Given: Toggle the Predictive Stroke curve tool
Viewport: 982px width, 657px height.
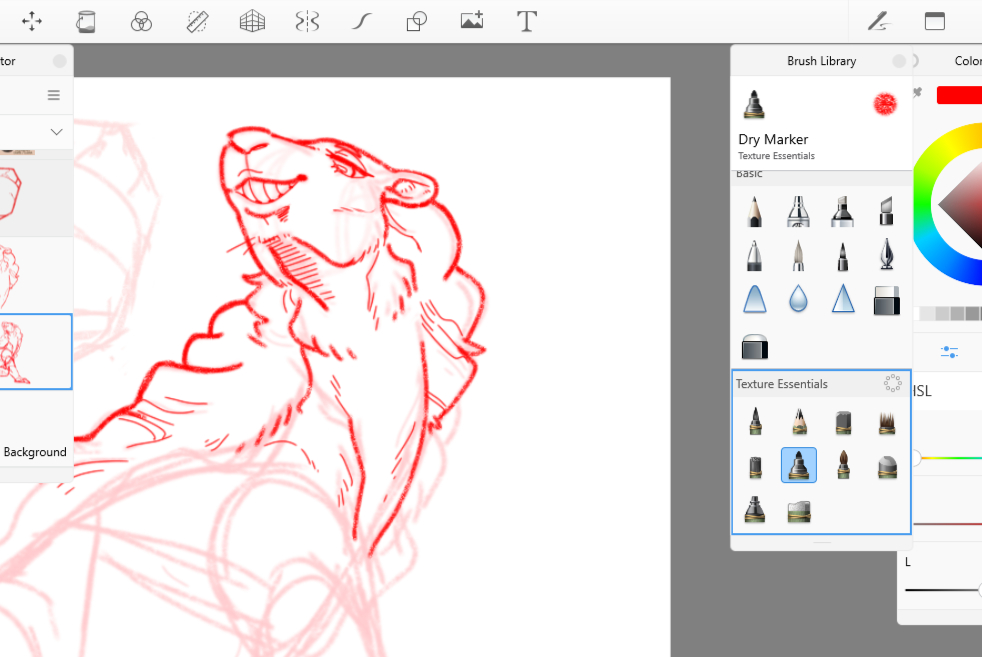Looking at the screenshot, I should (362, 21).
